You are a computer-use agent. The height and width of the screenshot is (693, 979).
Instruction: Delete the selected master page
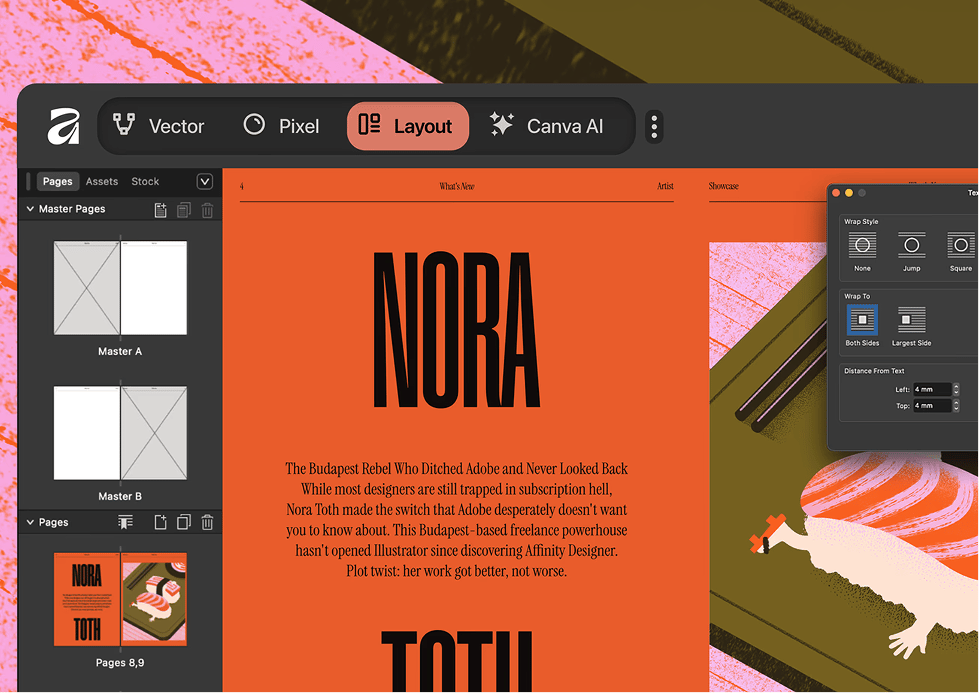(x=207, y=210)
